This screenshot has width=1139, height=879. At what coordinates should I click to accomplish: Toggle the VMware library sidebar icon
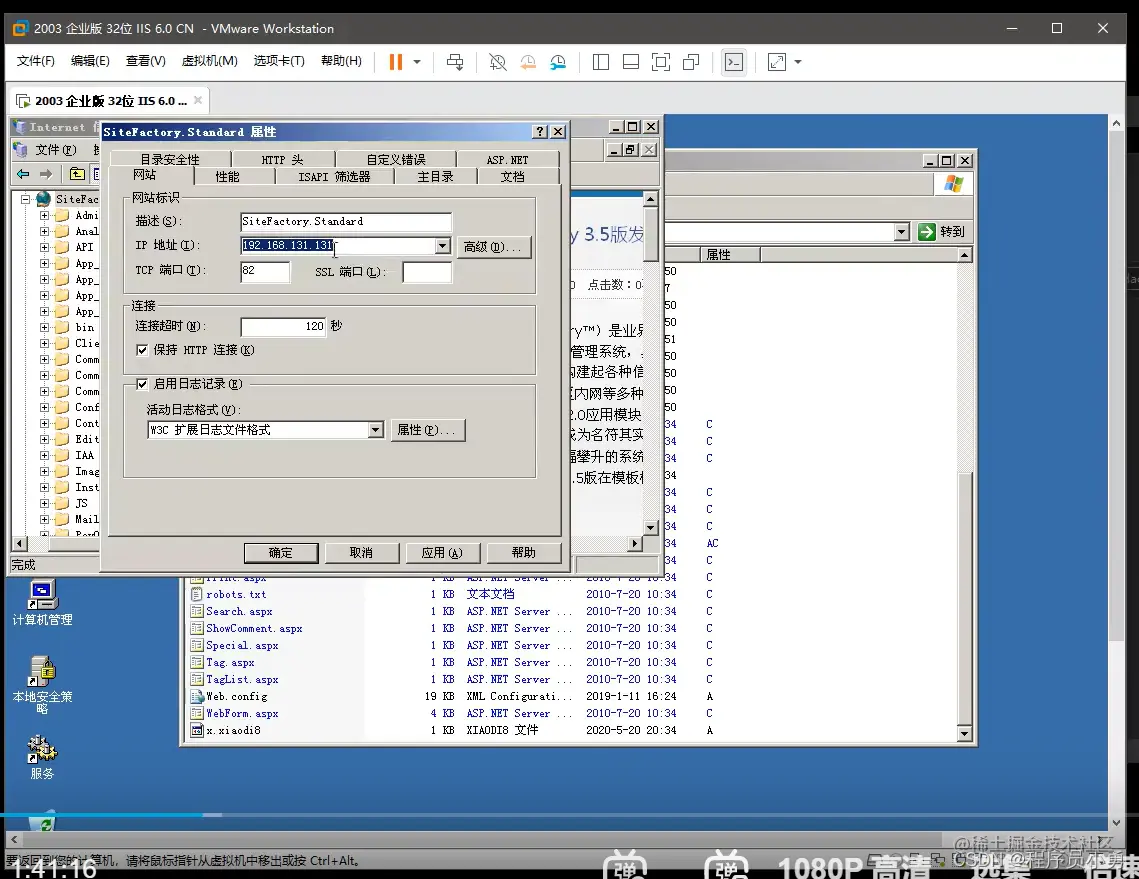(601, 62)
